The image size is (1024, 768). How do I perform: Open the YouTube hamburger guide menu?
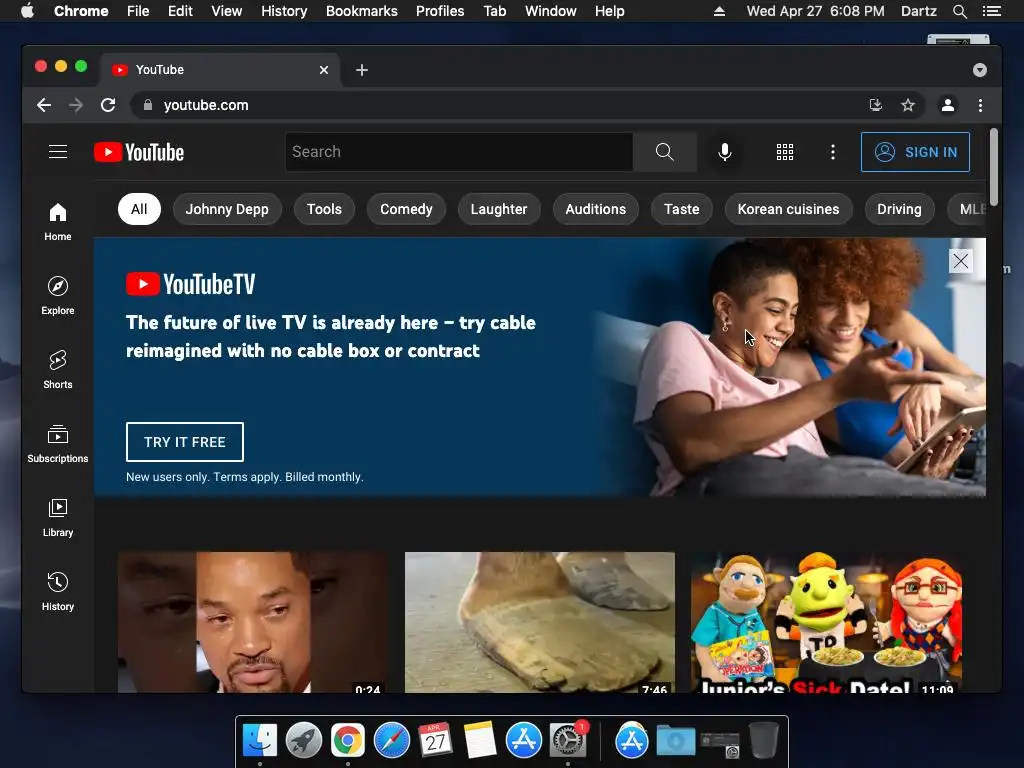(x=58, y=152)
